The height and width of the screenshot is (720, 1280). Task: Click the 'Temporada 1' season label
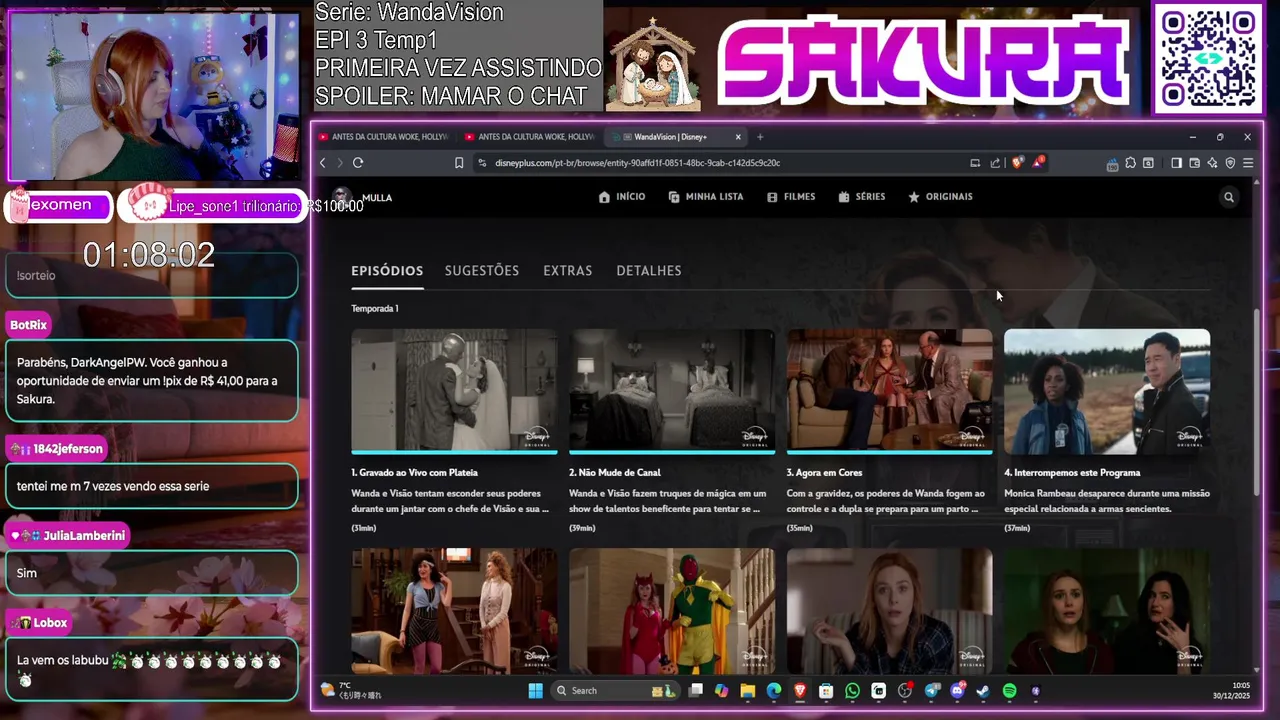coord(375,309)
